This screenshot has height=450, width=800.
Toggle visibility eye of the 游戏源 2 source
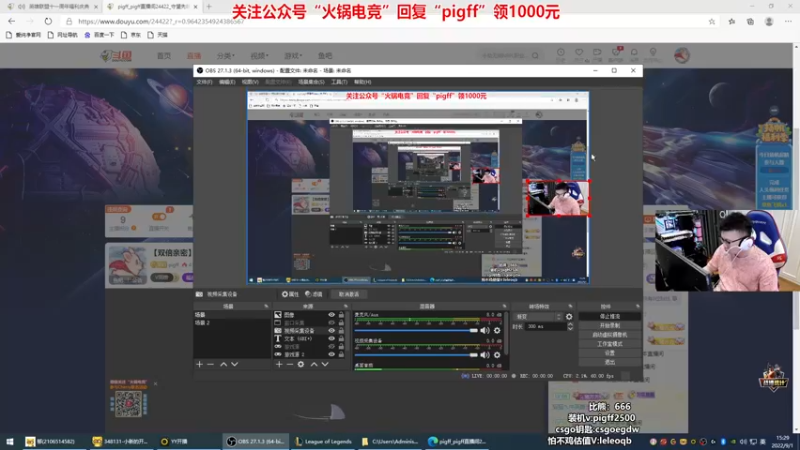coord(332,354)
